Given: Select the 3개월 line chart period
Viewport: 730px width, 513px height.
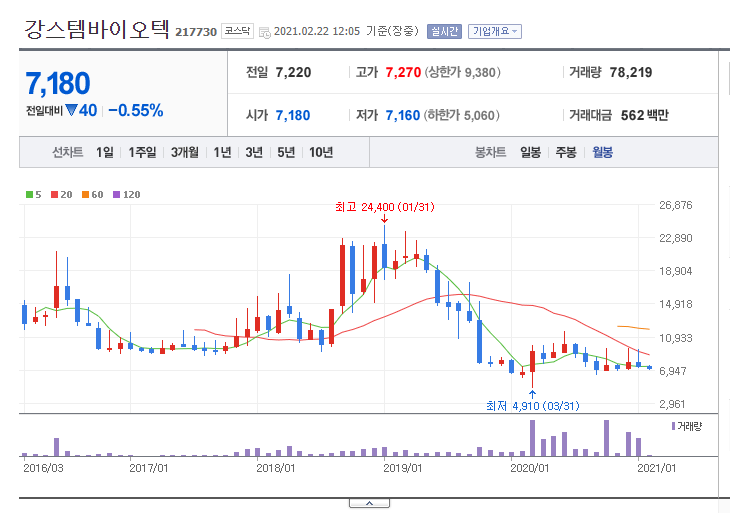Looking at the screenshot, I should [184, 152].
